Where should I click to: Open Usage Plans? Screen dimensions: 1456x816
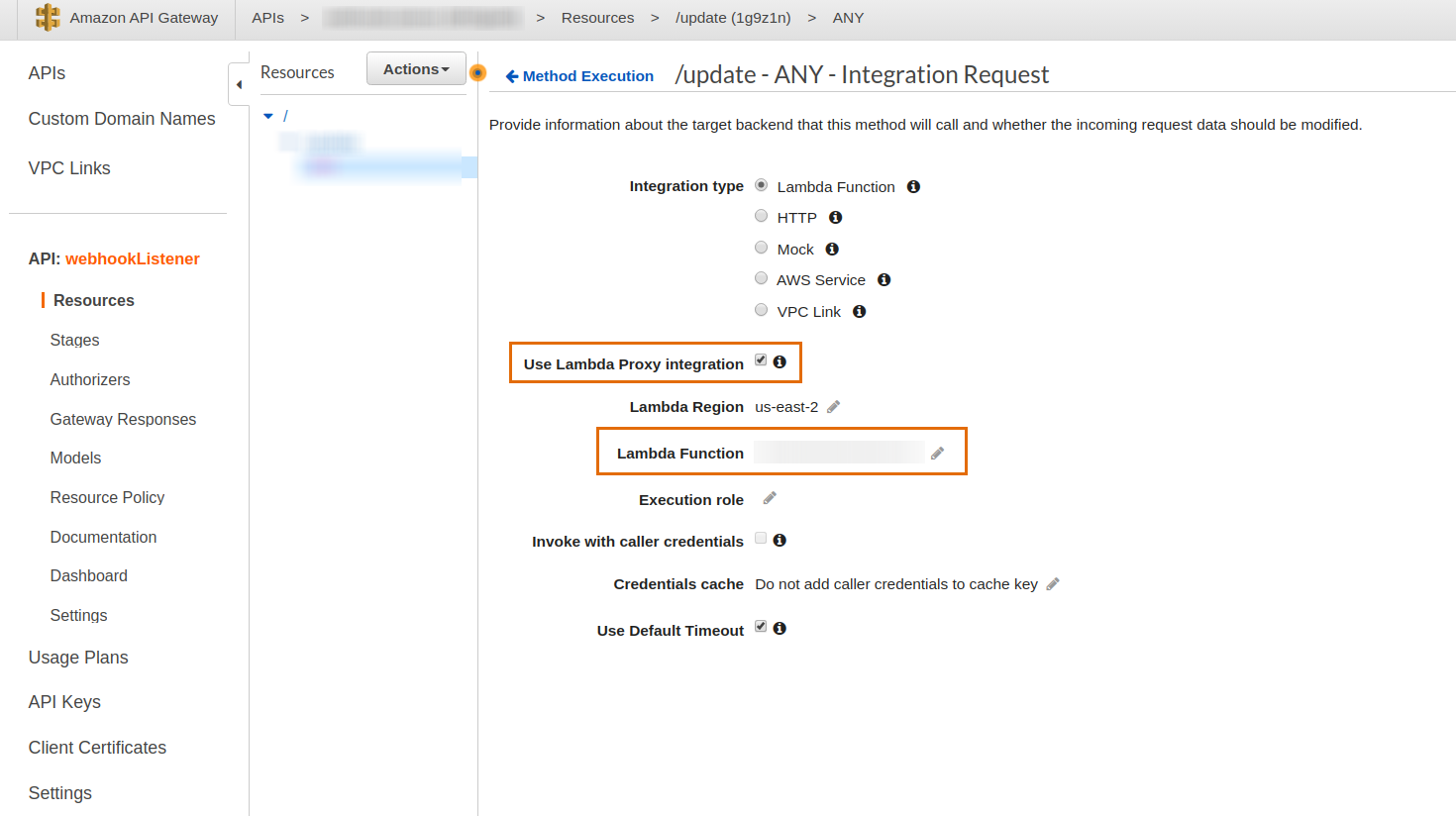[x=78, y=658]
